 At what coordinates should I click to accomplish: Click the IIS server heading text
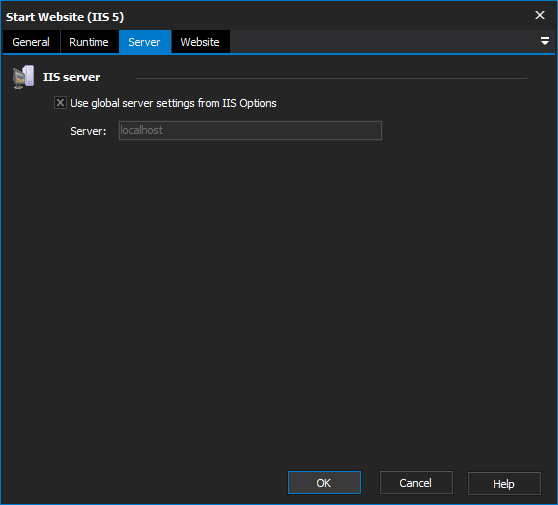72,77
